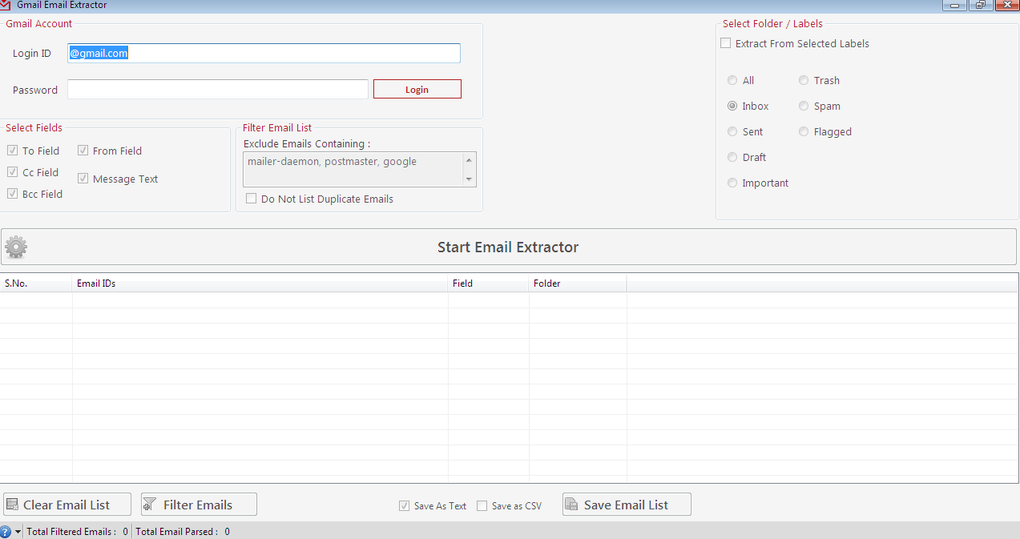Toggle the Save as CSV checkbox
The width and height of the screenshot is (1020, 539).
(x=482, y=505)
